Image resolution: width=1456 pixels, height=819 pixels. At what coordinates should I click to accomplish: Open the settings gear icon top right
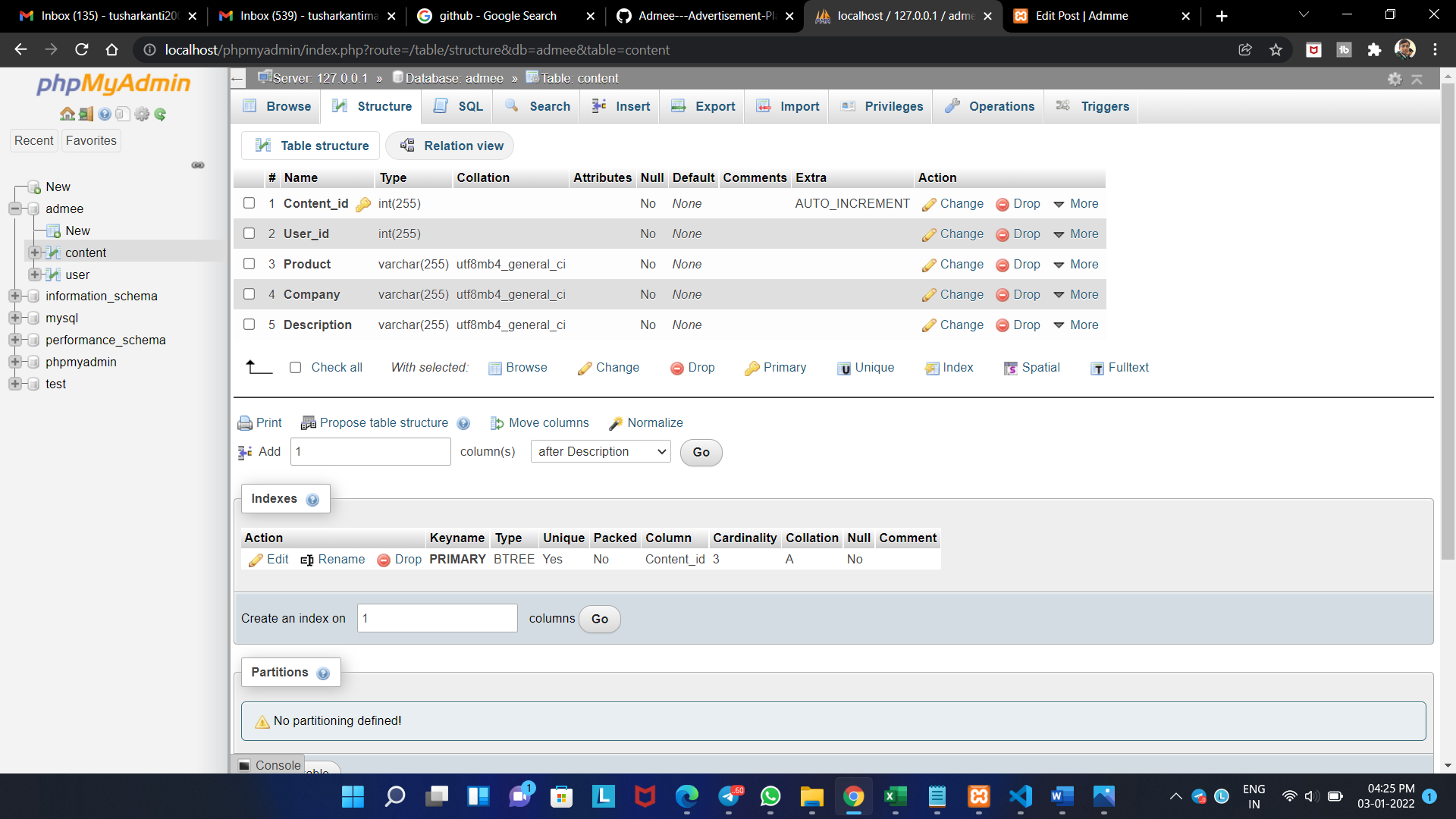(1395, 78)
